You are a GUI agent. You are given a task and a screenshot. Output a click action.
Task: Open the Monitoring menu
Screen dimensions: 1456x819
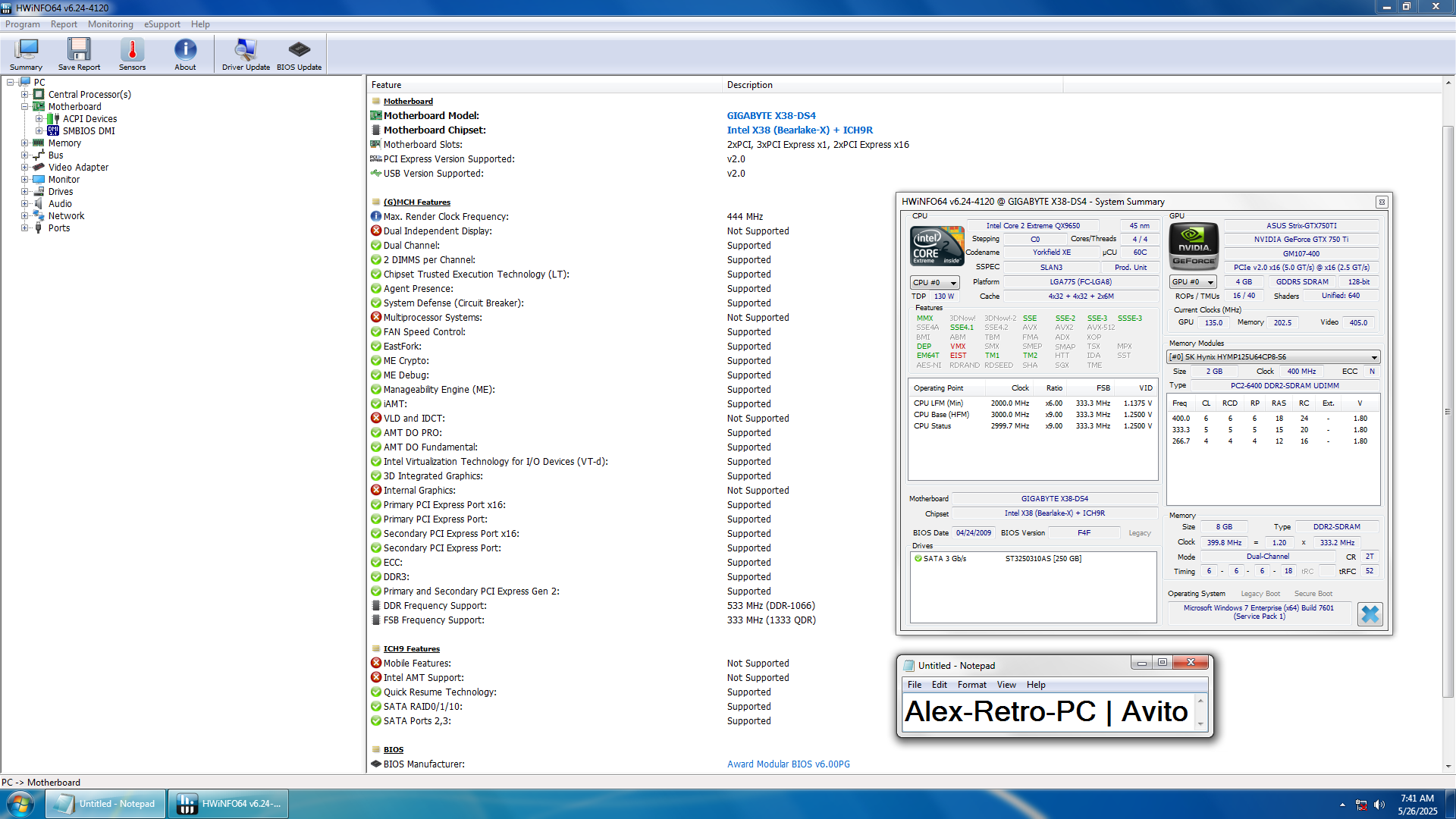(x=110, y=24)
